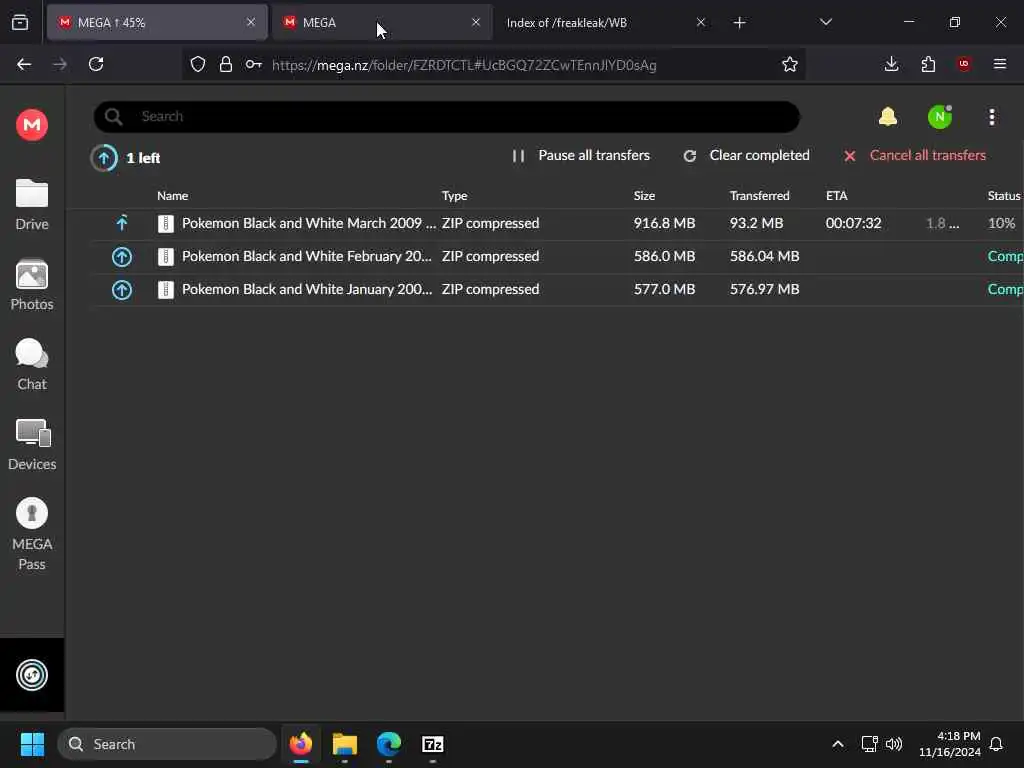Click the 00:07:32 ETA value
This screenshot has height=768, width=1024.
854,223
